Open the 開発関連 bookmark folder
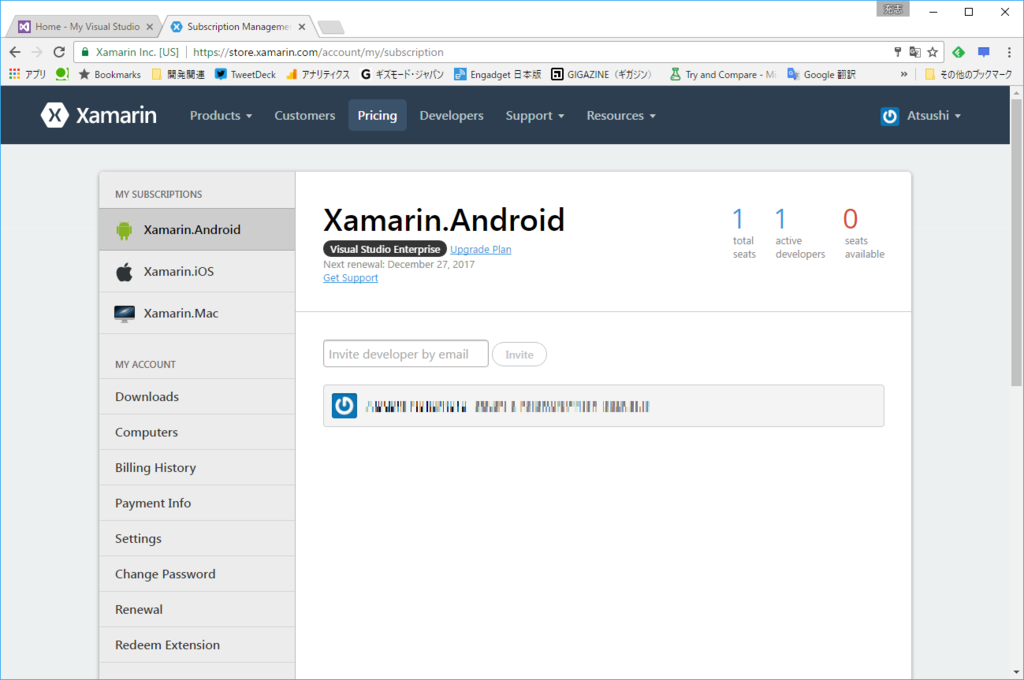Viewport: 1024px width, 680px height. pyautogui.click(x=178, y=74)
